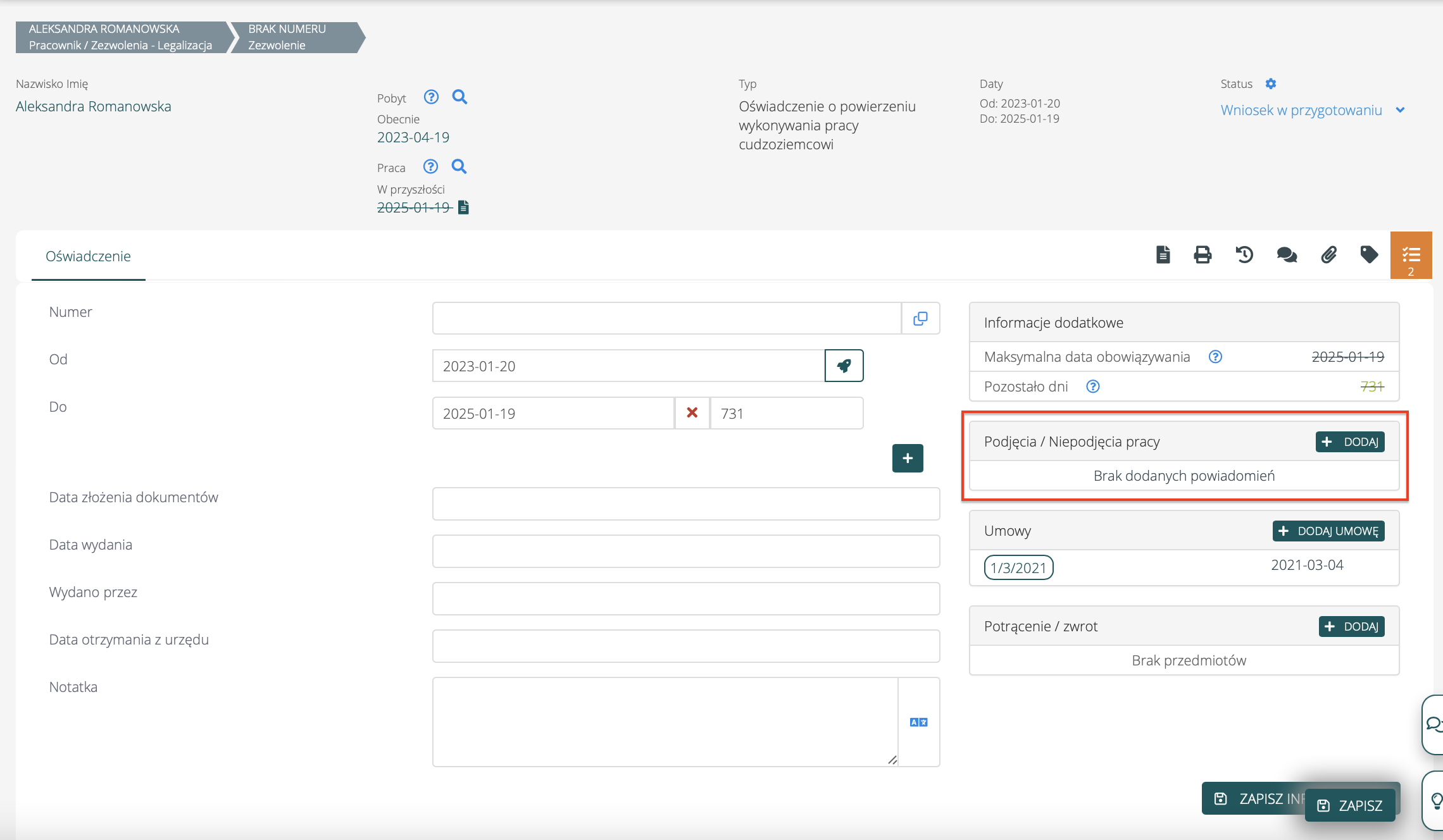The height and width of the screenshot is (840, 1443).
Task: Click the Pracownik / Zezwolenia breadcrumb for Aleksandra Romanowska
Action: 120,37
